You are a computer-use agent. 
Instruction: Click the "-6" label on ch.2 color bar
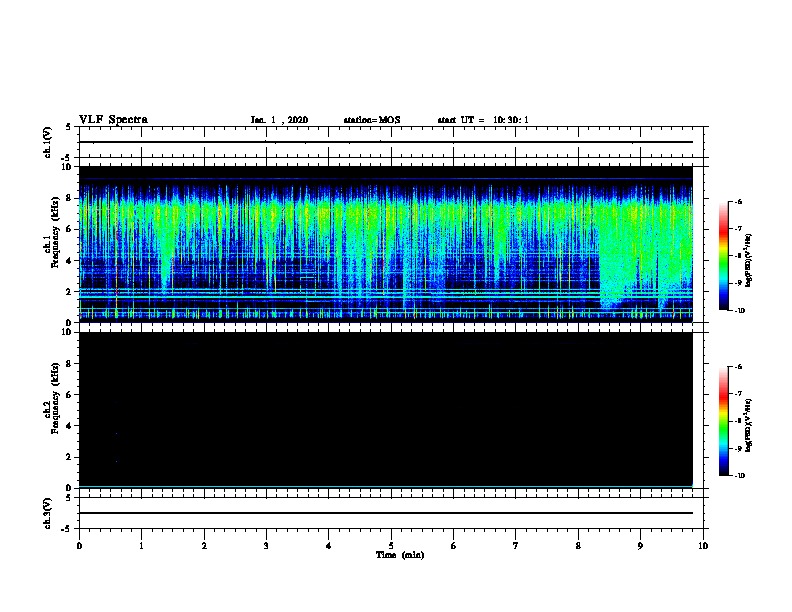click(738, 367)
